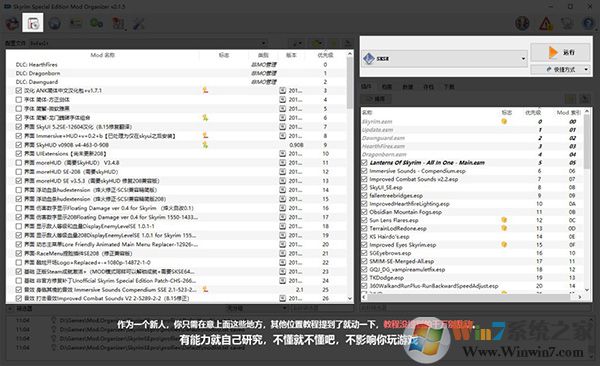
Task: Open the executables gears icon in toolbar
Action: (x=96, y=24)
